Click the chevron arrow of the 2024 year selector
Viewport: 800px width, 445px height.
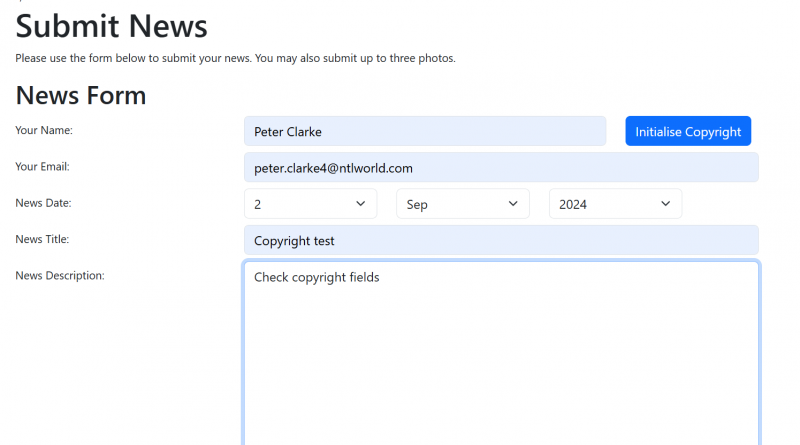[665, 204]
